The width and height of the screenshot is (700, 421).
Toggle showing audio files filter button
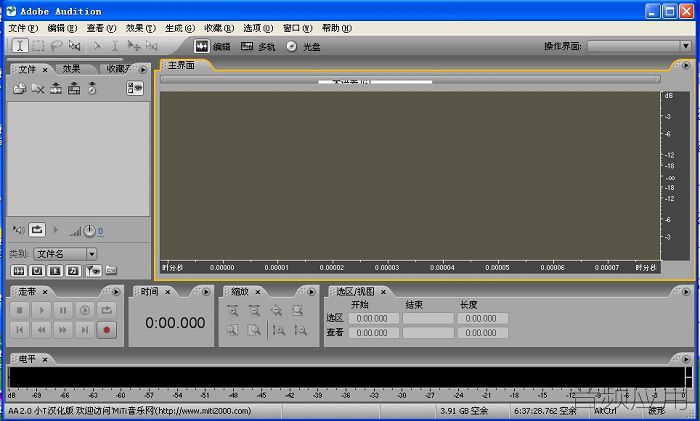(x=19, y=271)
